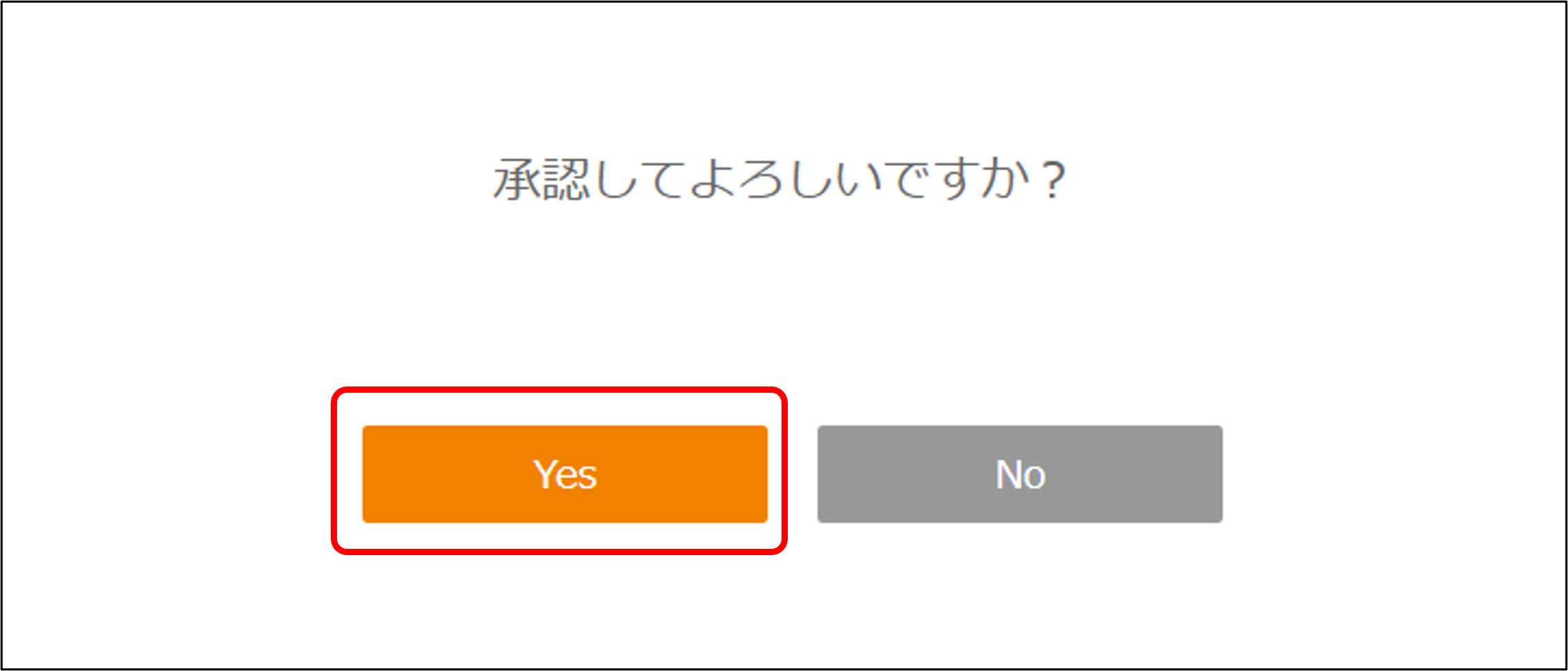1568x671 pixels.
Task: Choose the Yes option to approve
Action: [565, 474]
